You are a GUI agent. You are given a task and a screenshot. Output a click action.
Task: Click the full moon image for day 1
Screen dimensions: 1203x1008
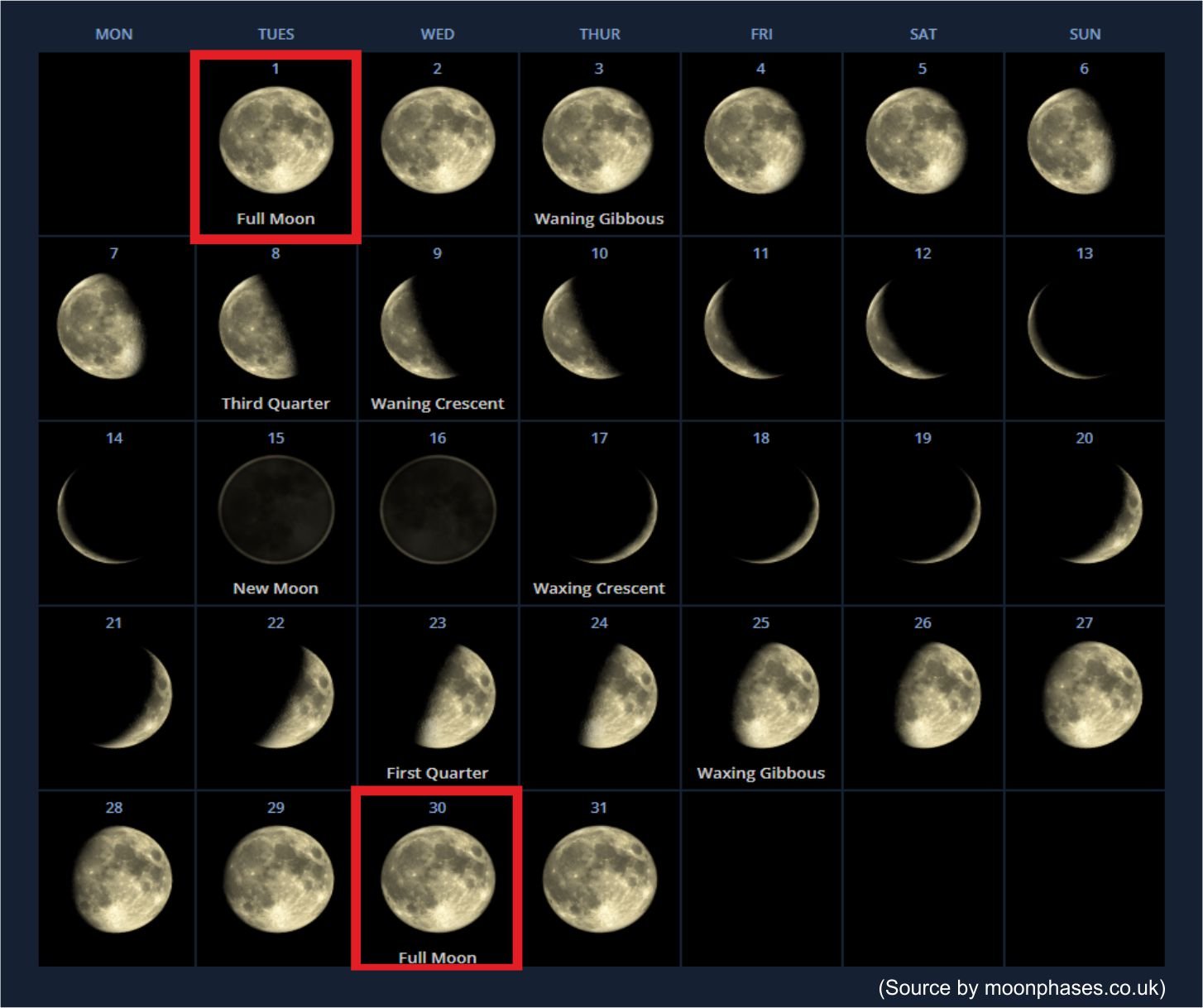pos(276,141)
